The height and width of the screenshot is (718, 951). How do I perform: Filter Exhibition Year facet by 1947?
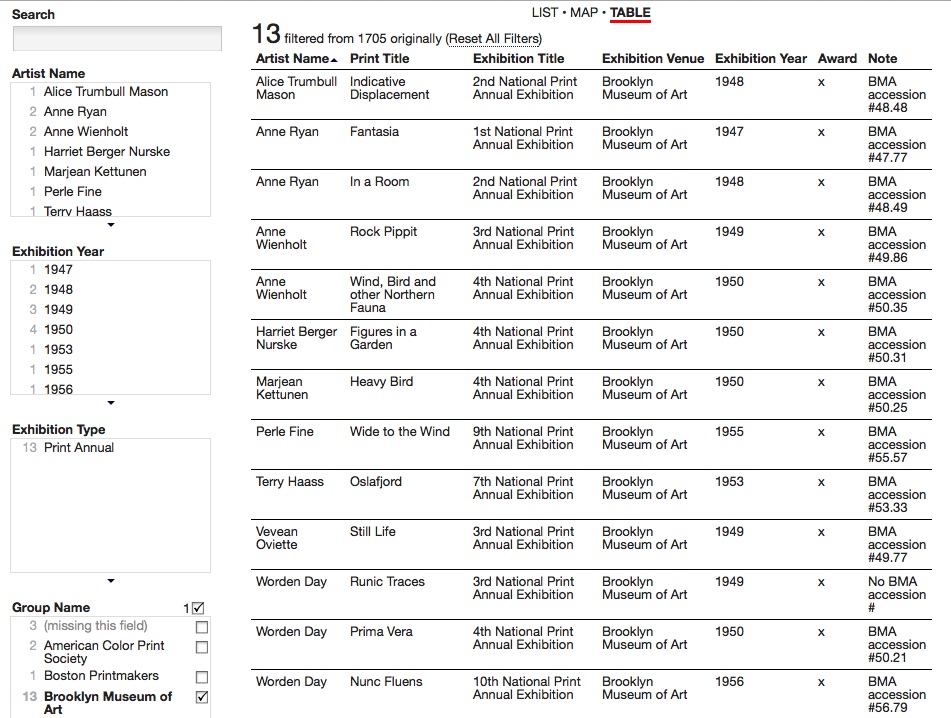58,270
